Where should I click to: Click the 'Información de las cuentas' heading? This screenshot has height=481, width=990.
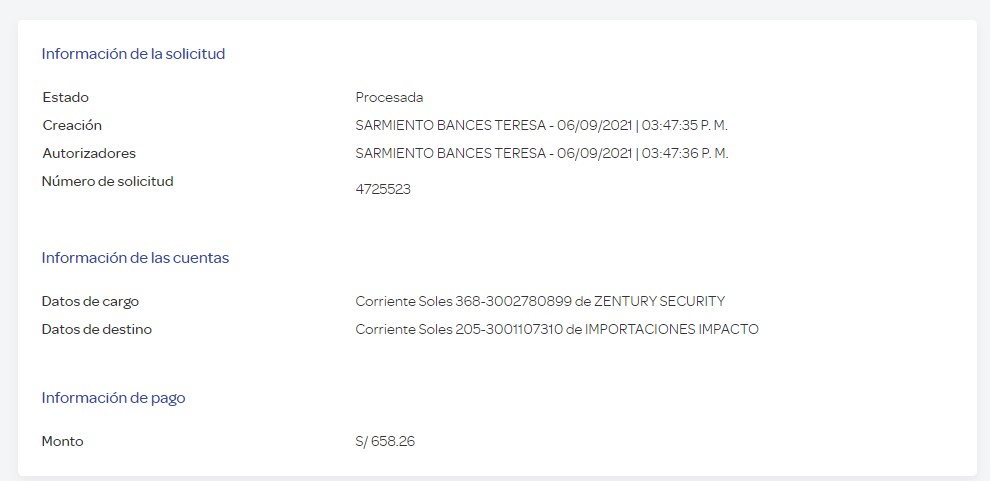(x=135, y=258)
